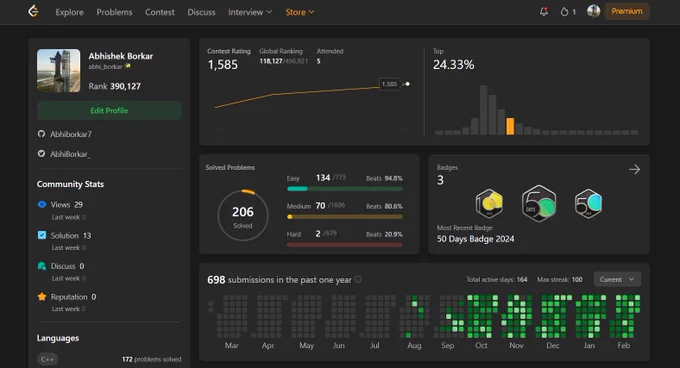Click the Oct month label on heatmap

pyautogui.click(x=481, y=345)
